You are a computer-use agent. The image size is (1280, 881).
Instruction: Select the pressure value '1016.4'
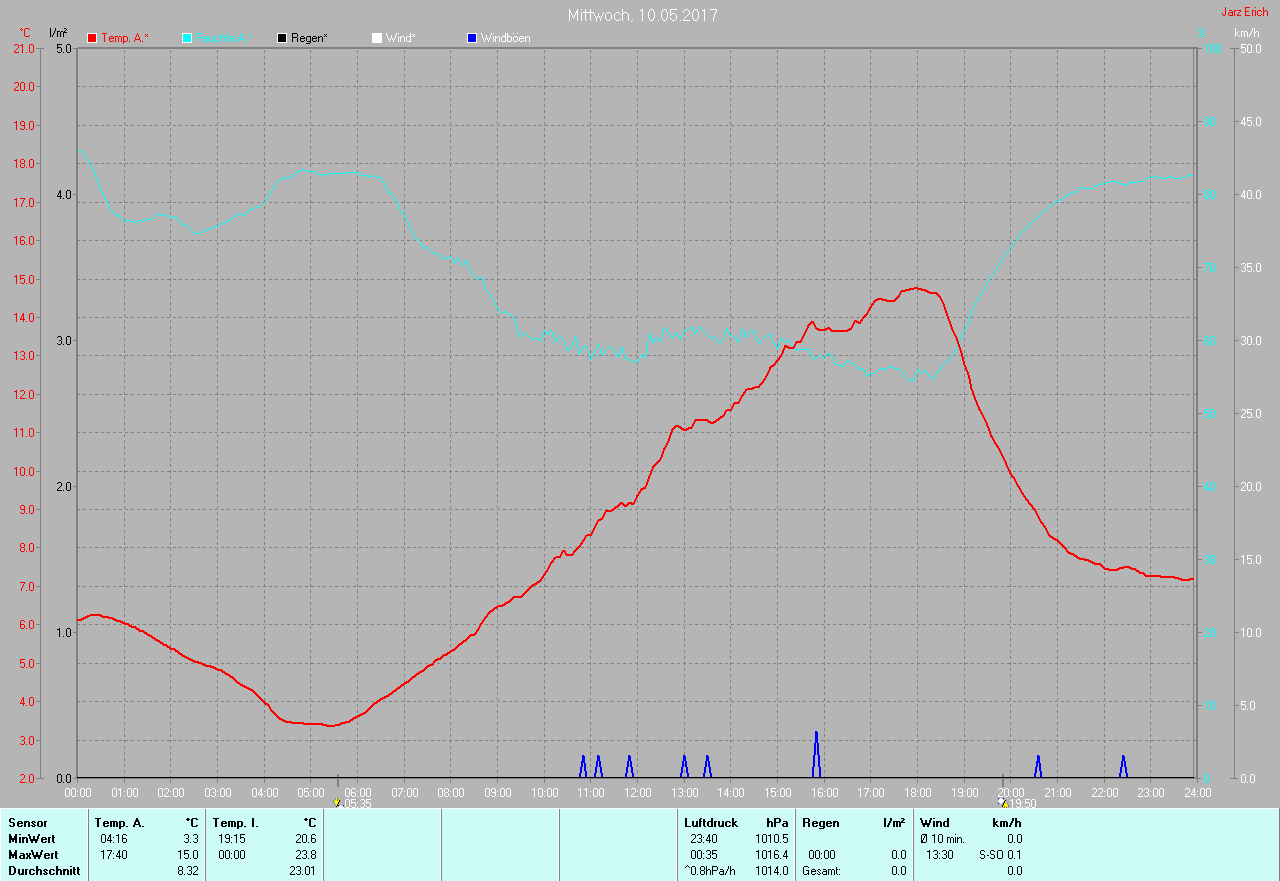[x=772, y=855]
